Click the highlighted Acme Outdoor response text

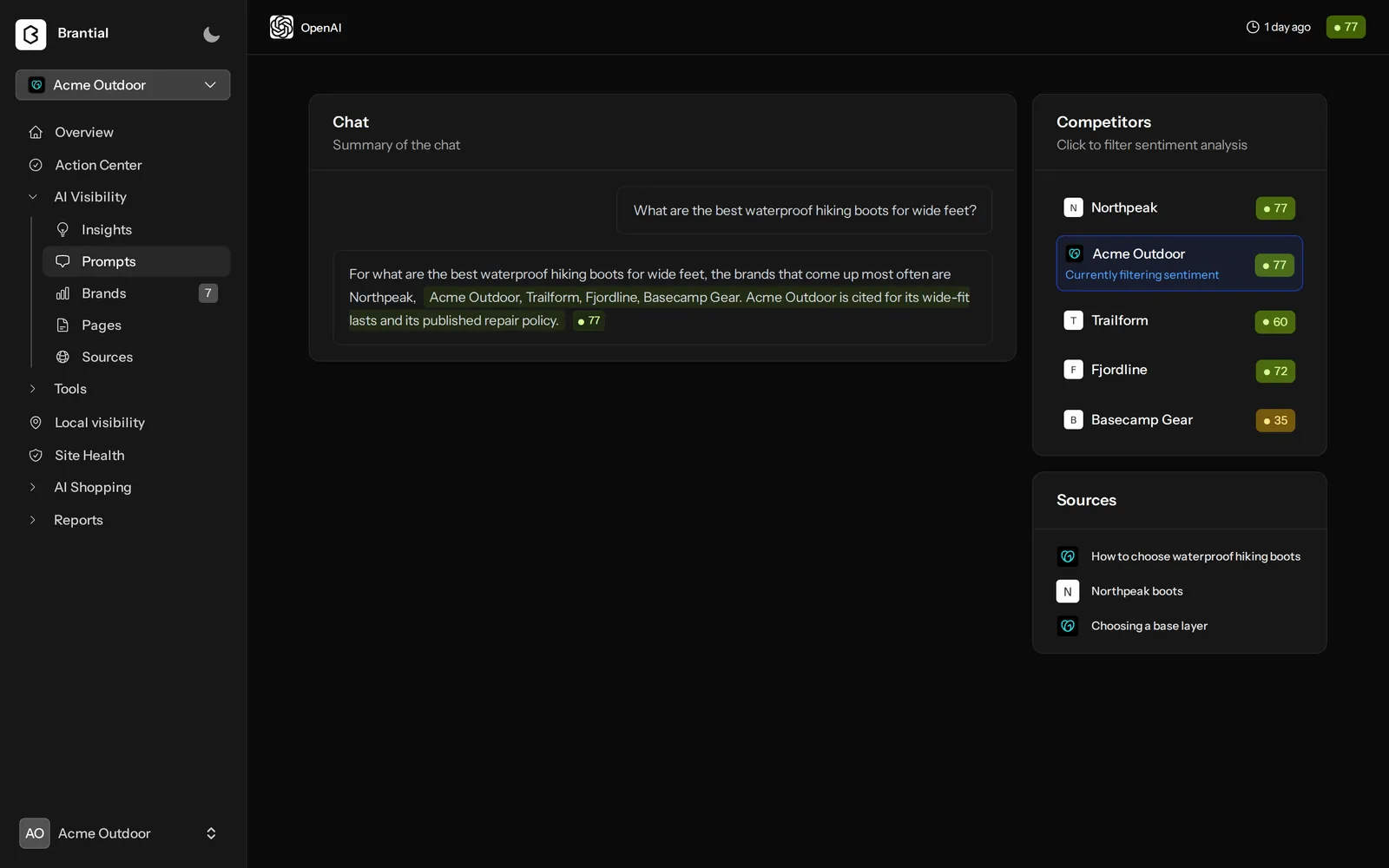pyautogui.click(x=659, y=308)
